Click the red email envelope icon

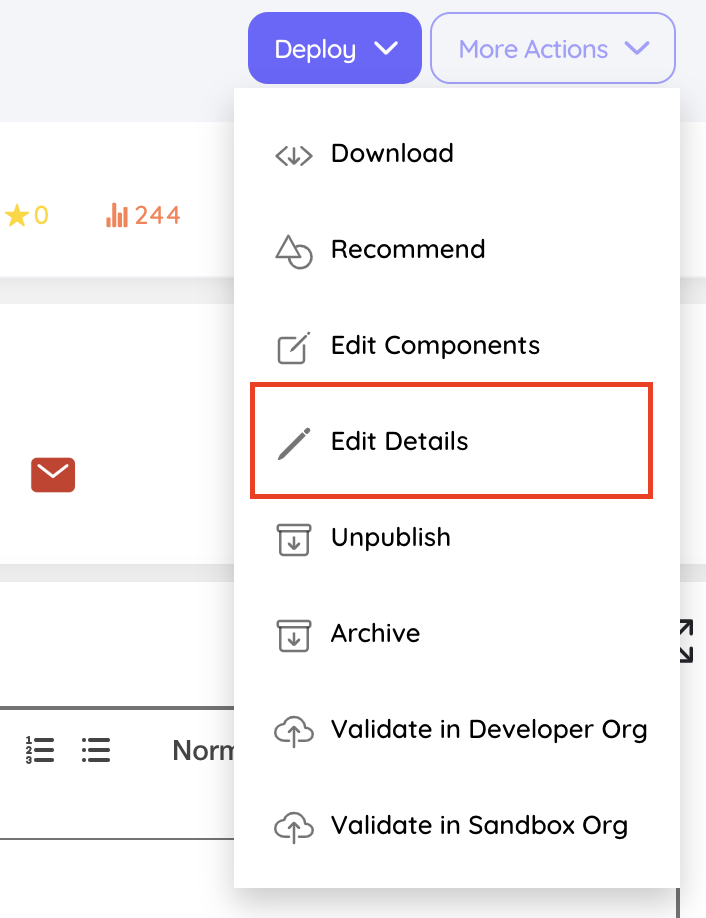(x=53, y=475)
